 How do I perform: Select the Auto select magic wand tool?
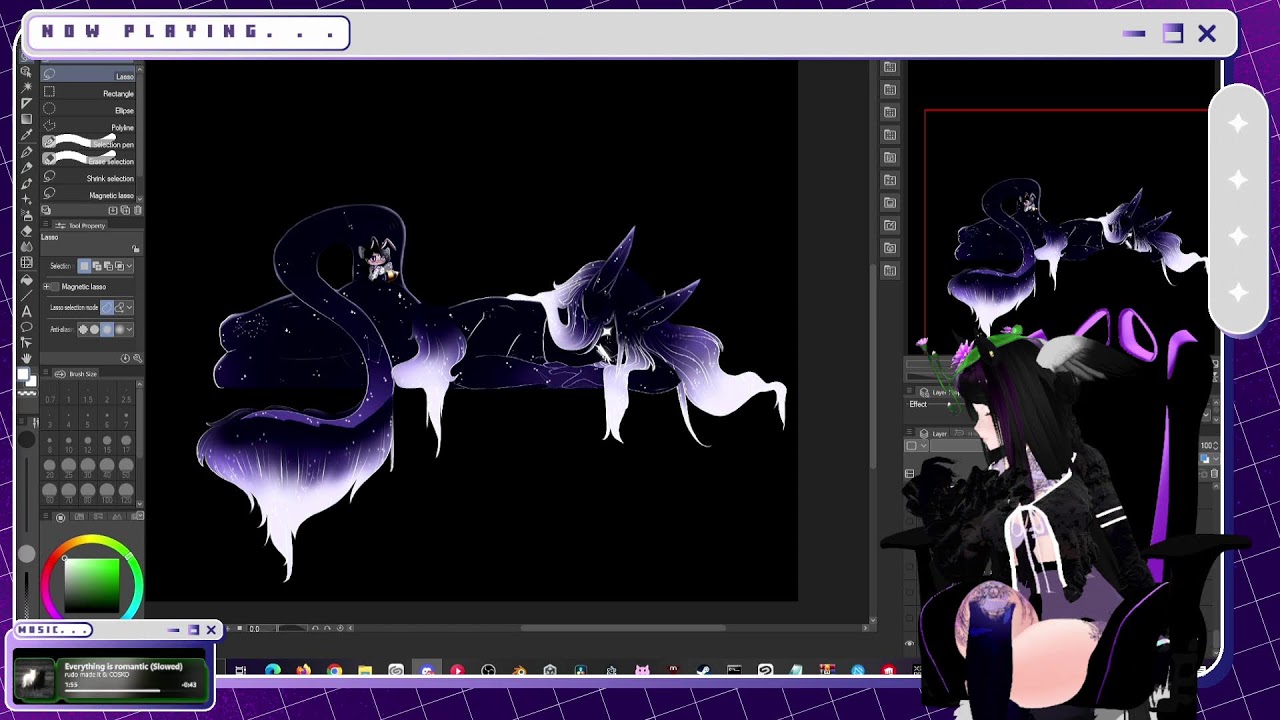tap(27, 86)
